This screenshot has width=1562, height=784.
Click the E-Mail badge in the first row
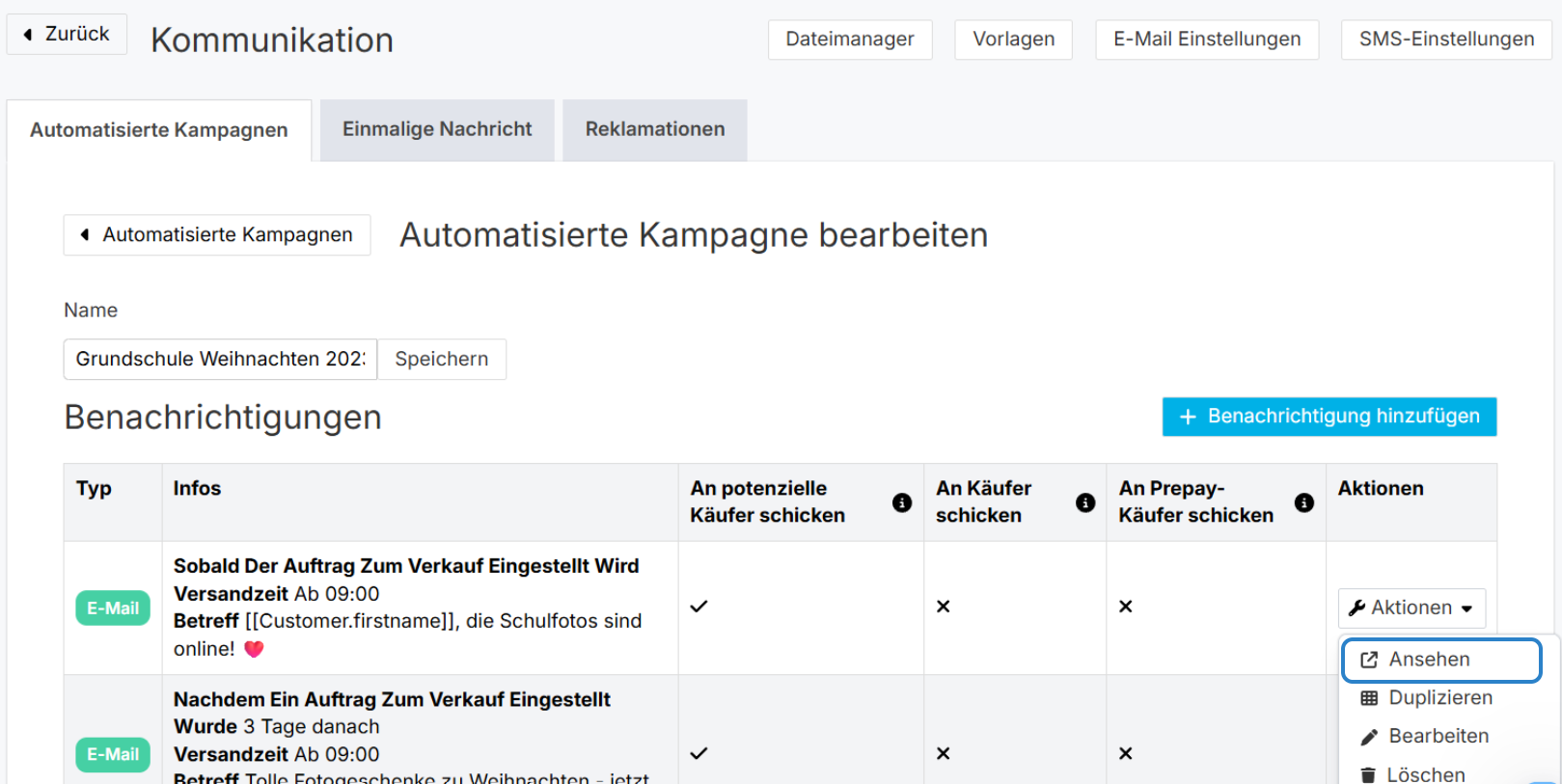tap(113, 608)
